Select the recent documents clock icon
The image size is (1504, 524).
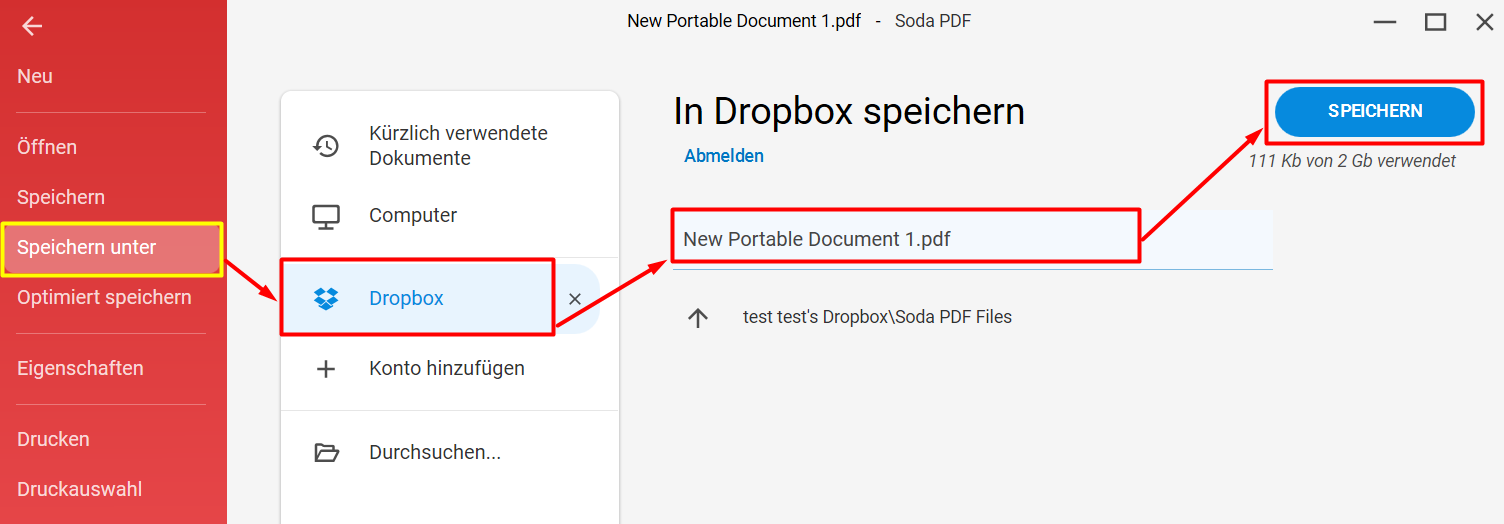click(326, 146)
